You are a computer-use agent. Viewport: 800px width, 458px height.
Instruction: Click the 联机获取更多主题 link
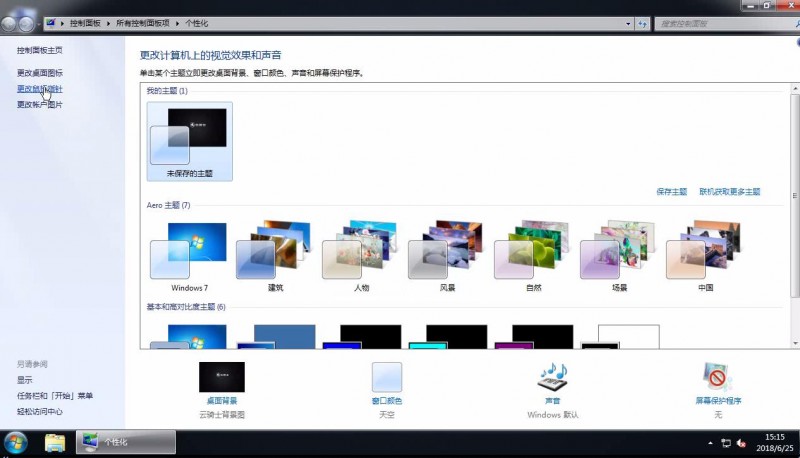click(x=730, y=192)
